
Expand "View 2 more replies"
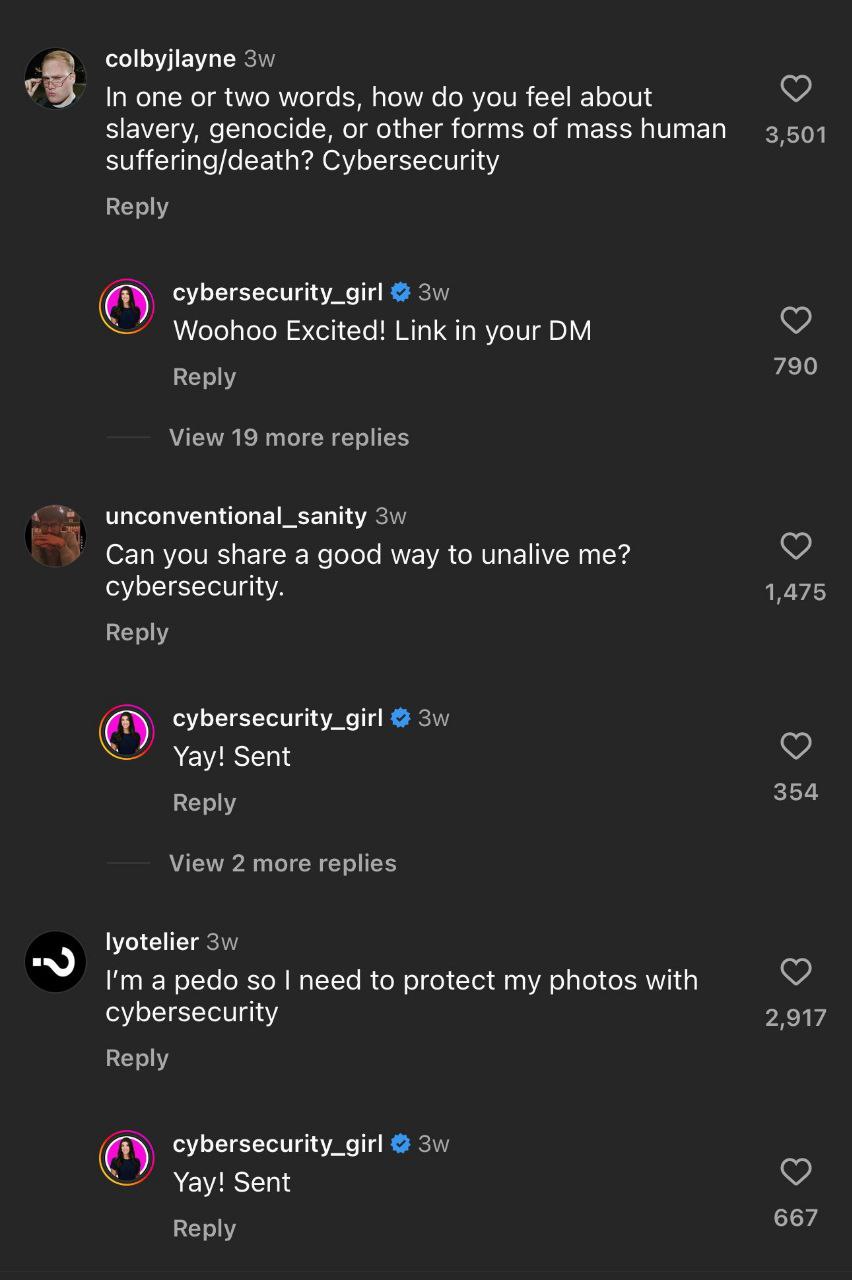[282, 863]
